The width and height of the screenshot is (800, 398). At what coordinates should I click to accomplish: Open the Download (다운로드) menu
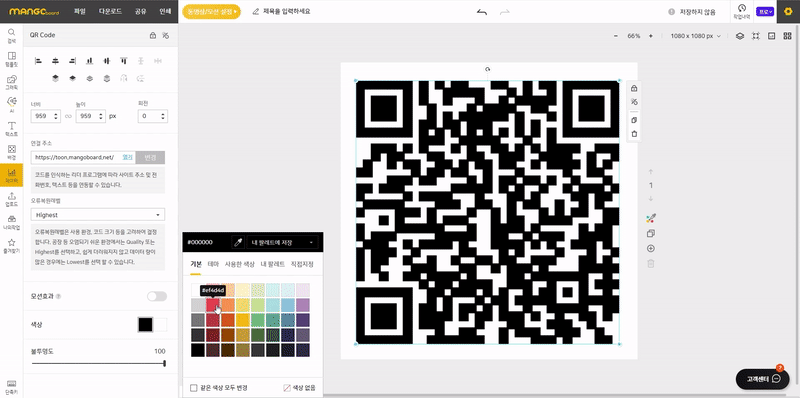110,11
